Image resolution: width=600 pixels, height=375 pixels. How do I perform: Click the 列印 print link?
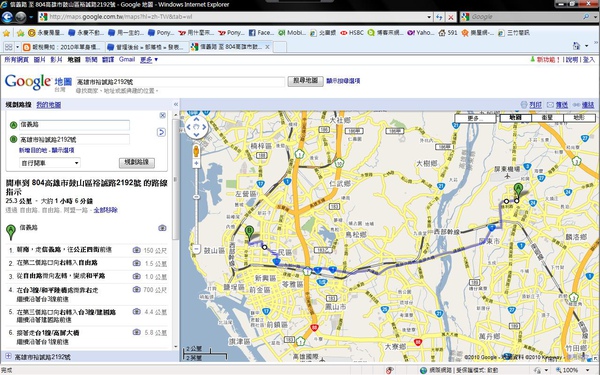[532, 105]
